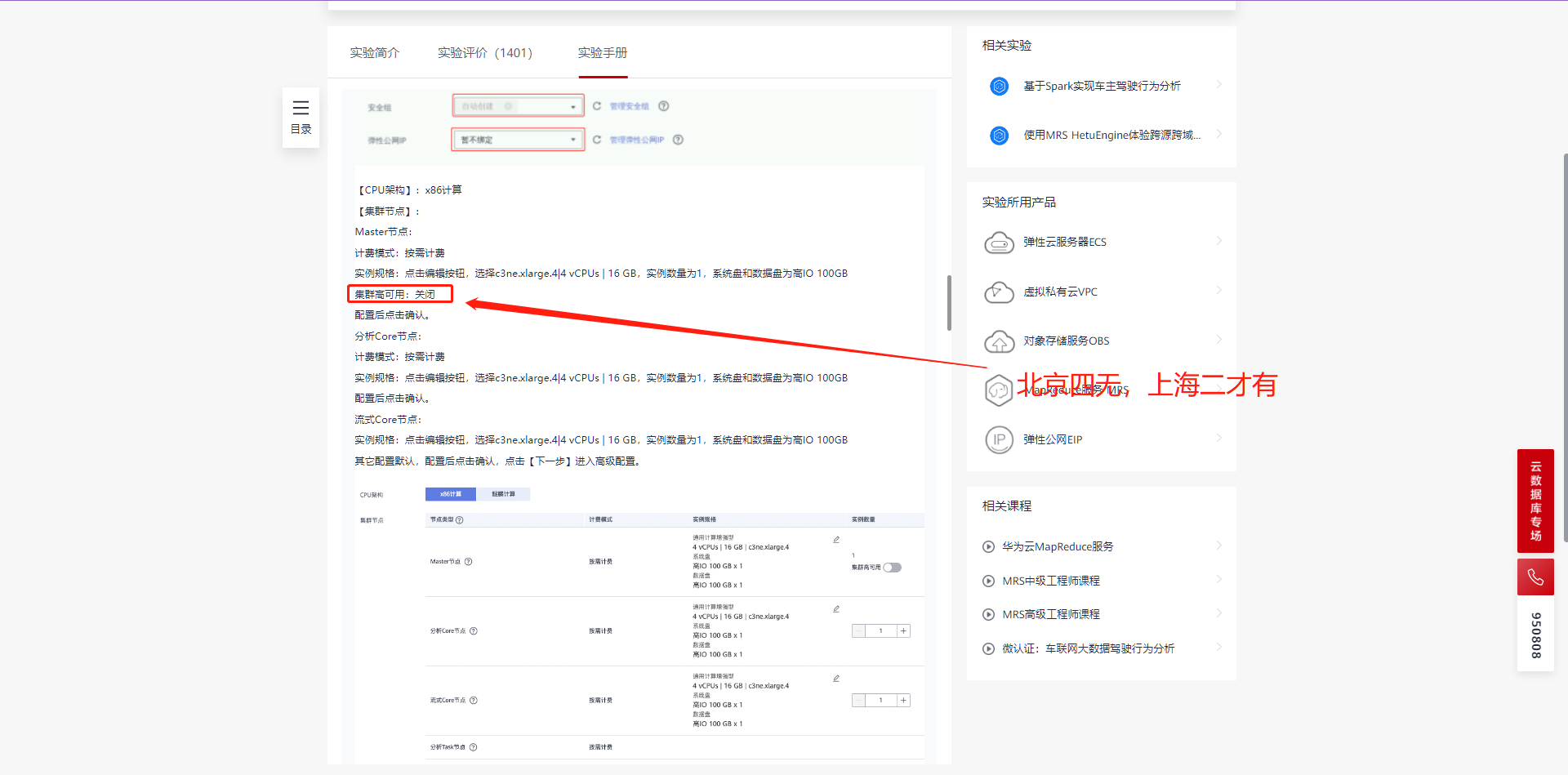Screen dimensions: 1568x775
Task: Click refresh icon beside the 安全组 field
Action: point(596,105)
